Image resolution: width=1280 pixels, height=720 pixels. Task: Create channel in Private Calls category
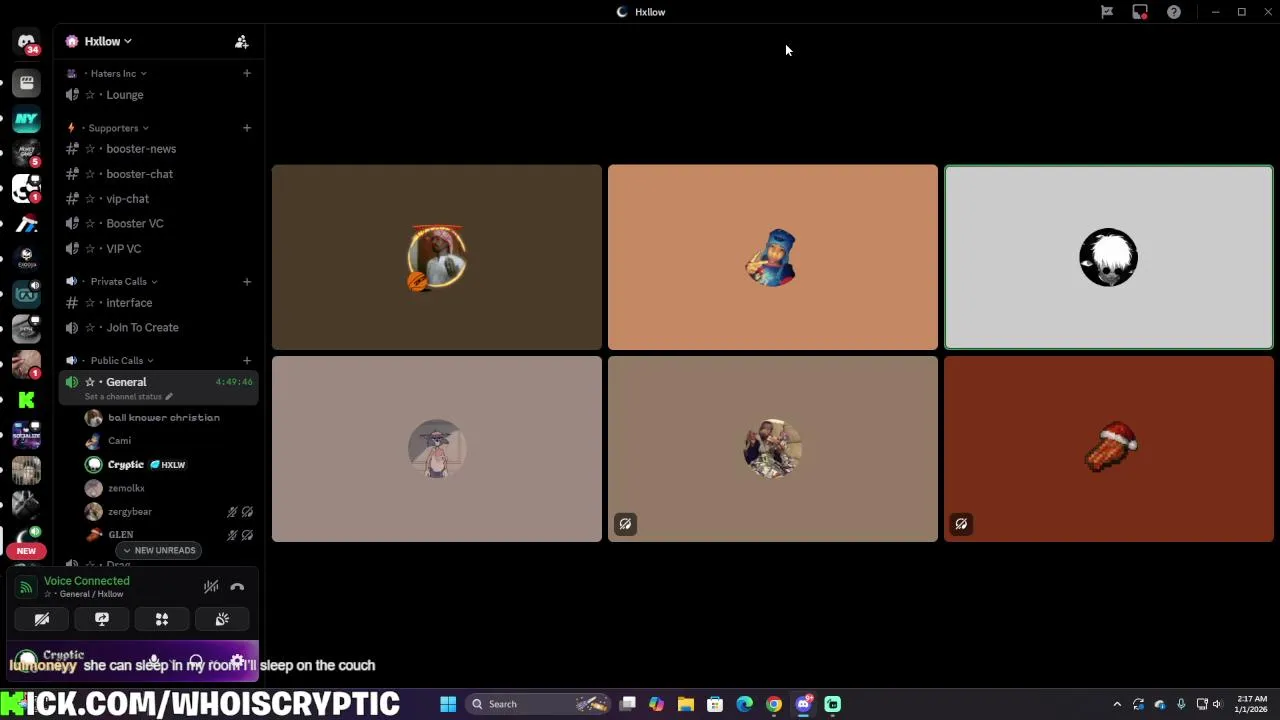pyautogui.click(x=247, y=281)
